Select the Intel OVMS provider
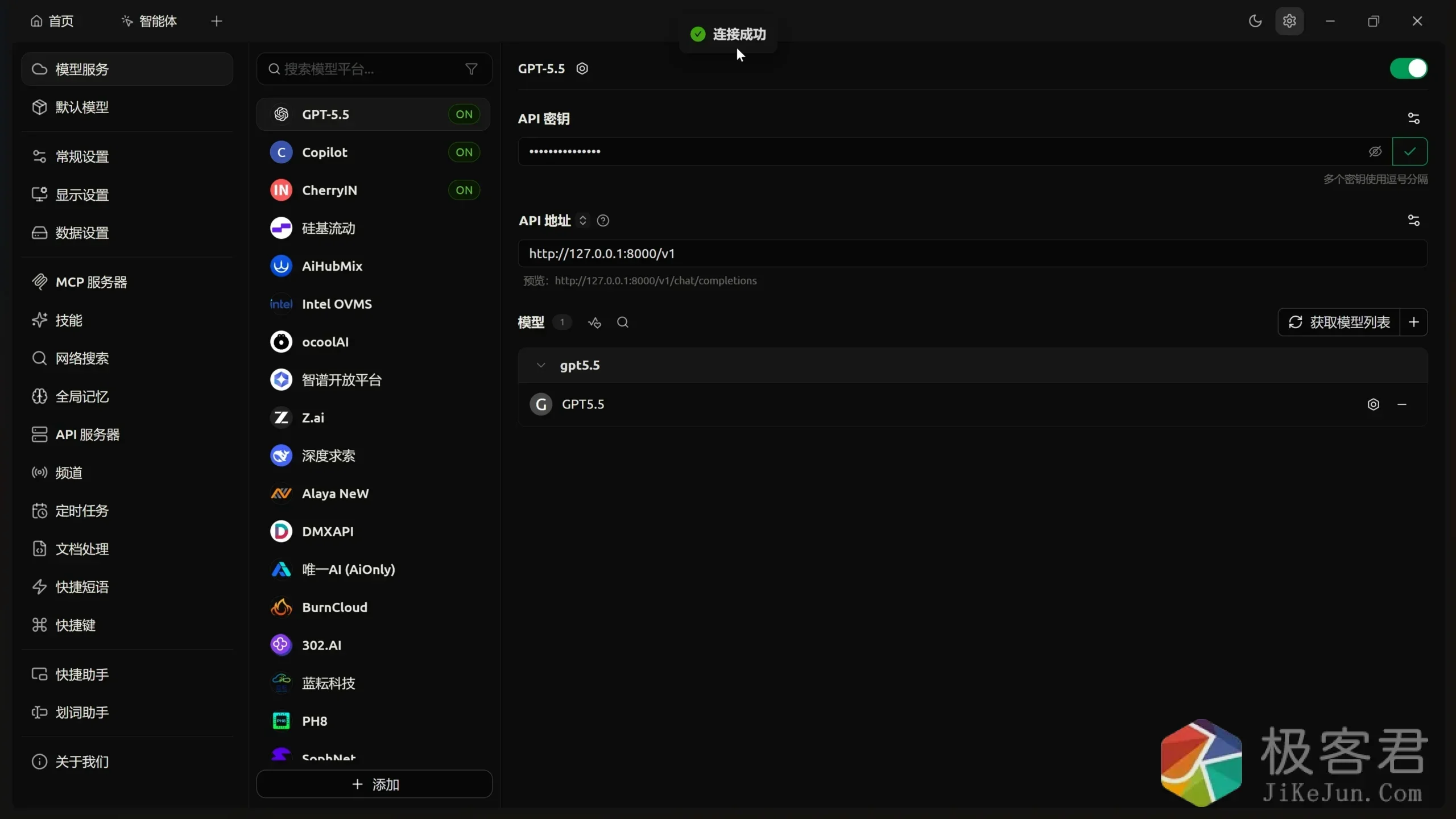Viewport: 1456px width, 819px height. pos(373,304)
